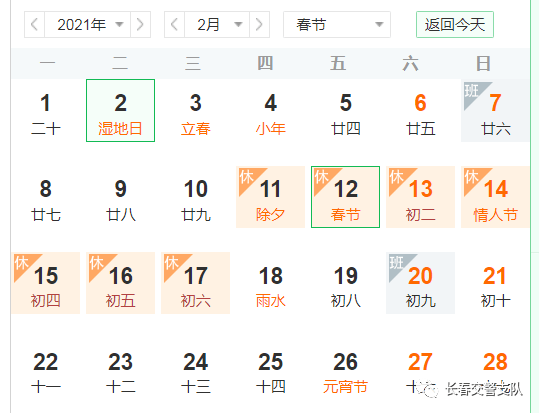
Task: Select February 2 湿地日
Action: (x=120, y=110)
